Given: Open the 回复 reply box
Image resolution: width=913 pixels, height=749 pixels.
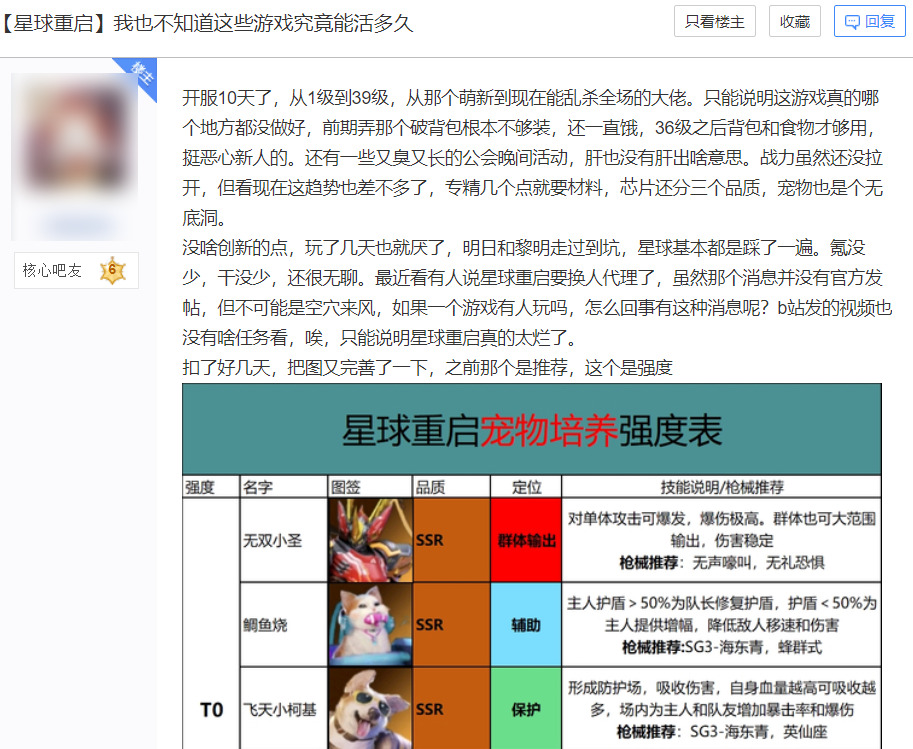Looking at the screenshot, I should pyautogui.click(x=869, y=22).
